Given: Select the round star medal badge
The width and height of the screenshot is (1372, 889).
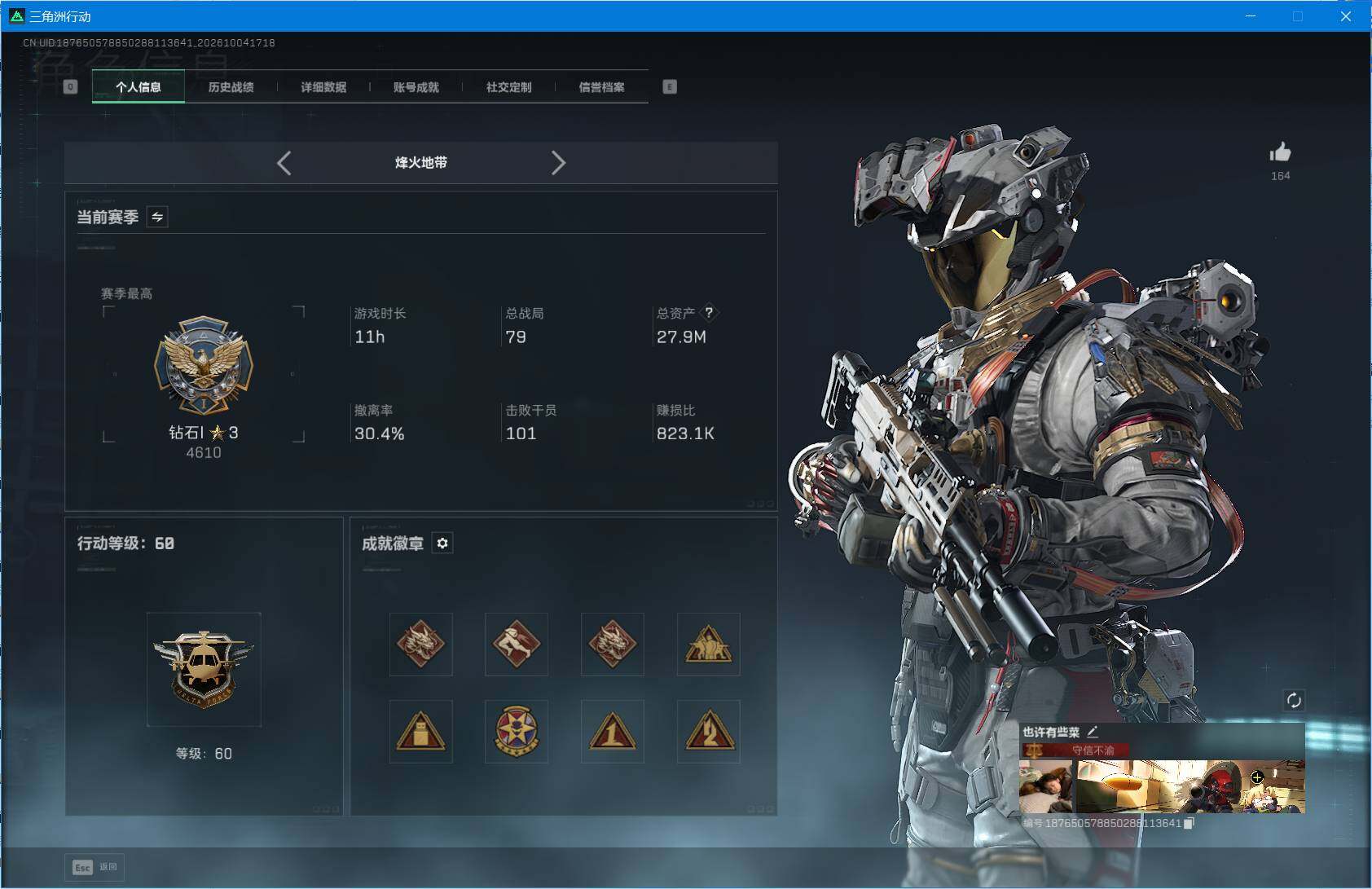Looking at the screenshot, I should (517, 731).
